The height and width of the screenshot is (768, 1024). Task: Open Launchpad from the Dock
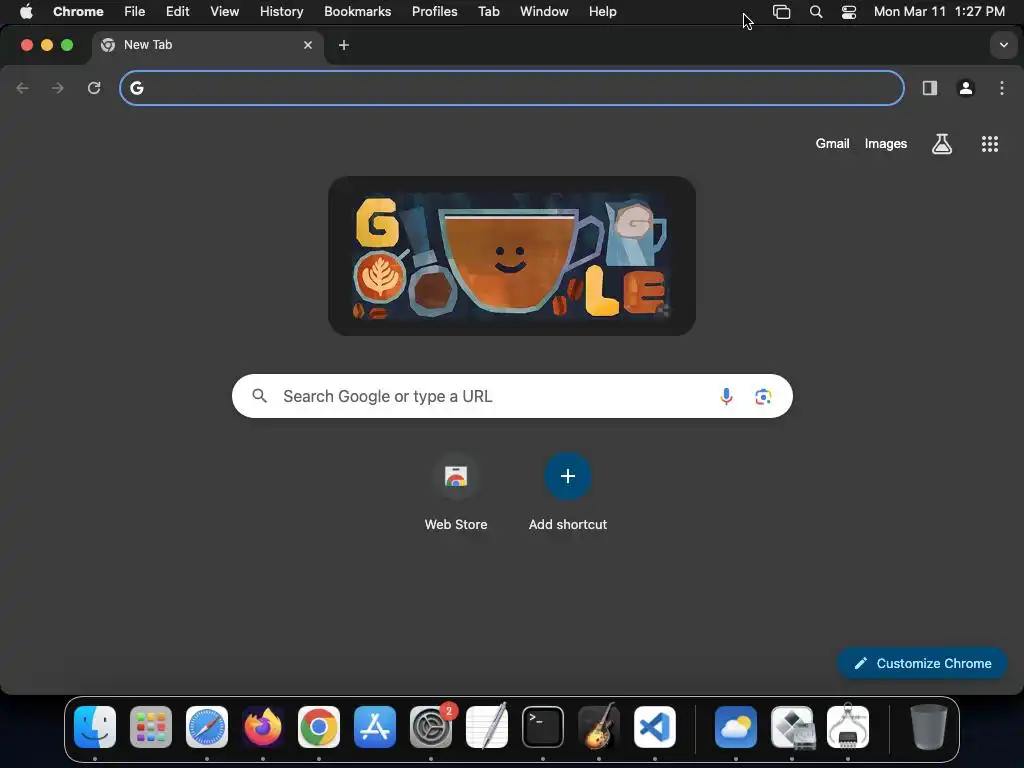[151, 727]
